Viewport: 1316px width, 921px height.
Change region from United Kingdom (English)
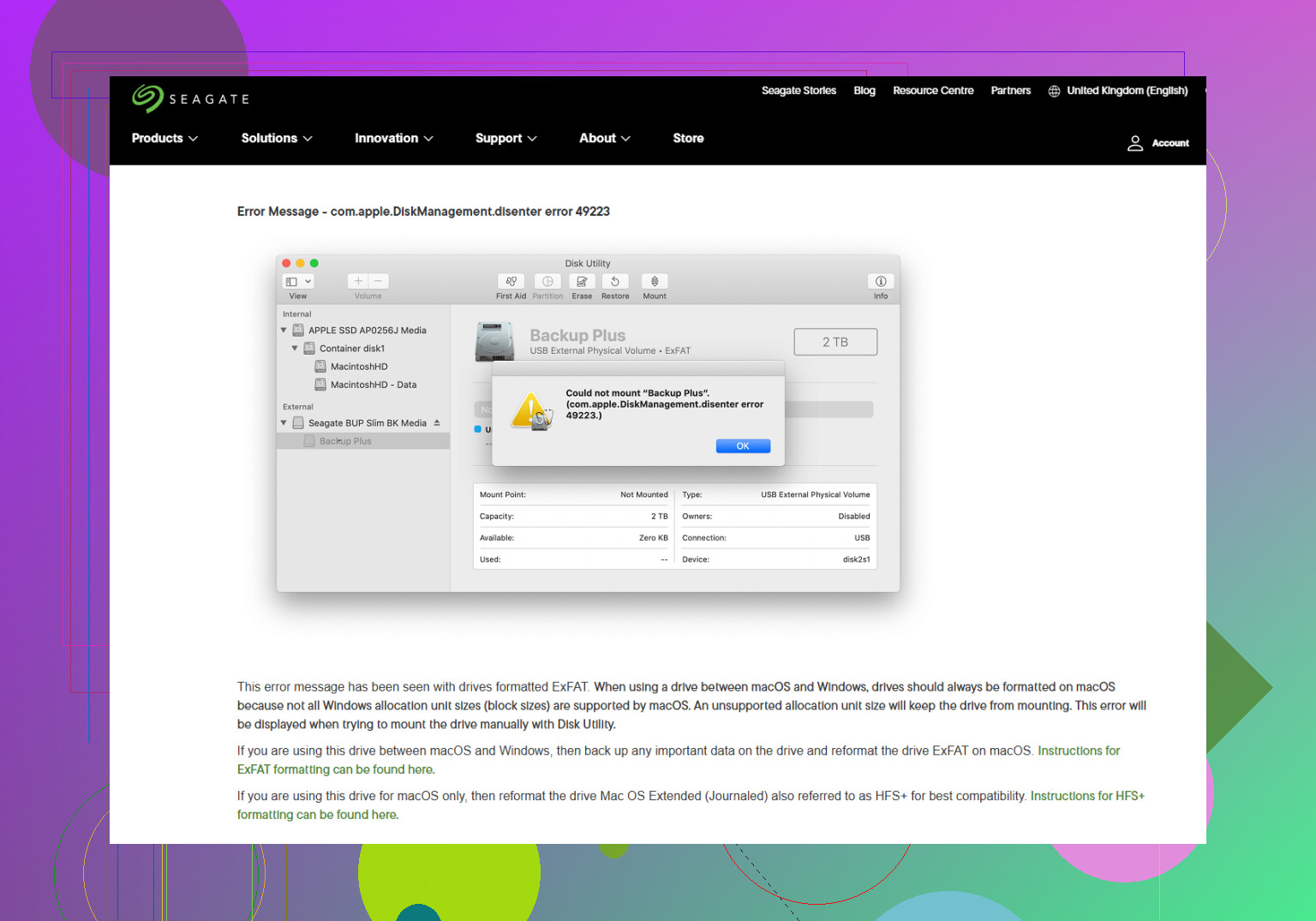(1127, 90)
